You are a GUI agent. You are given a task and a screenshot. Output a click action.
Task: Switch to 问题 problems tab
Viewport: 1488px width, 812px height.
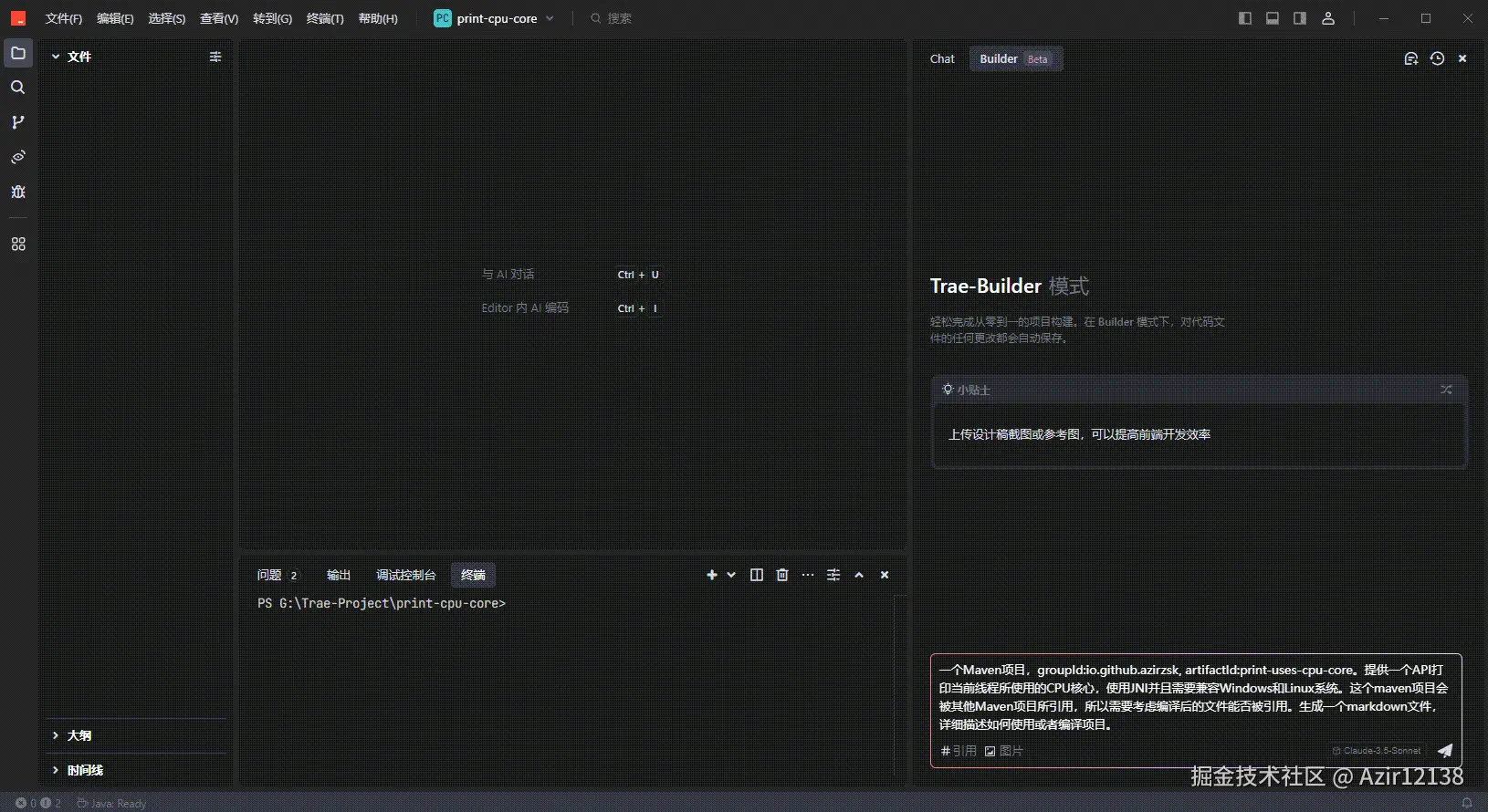tap(278, 575)
